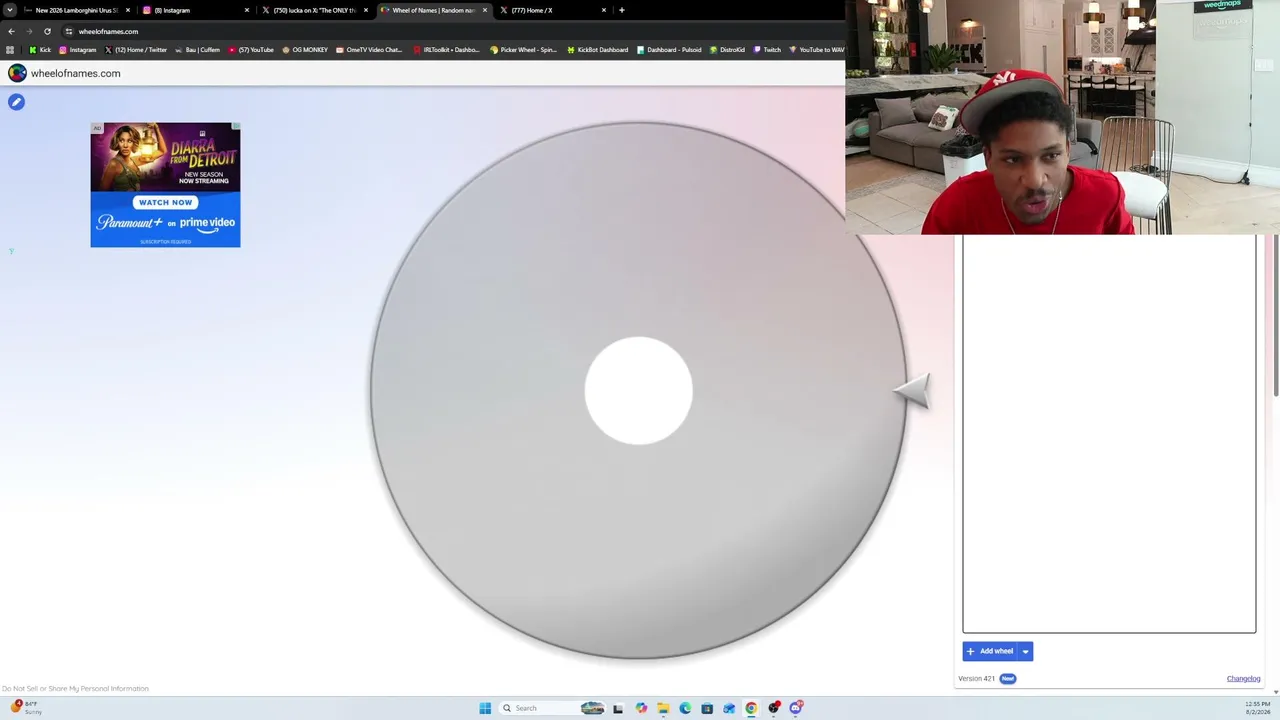Open Discord from the taskbar
This screenshot has width=1280, height=720.
pyautogui.click(x=796, y=708)
